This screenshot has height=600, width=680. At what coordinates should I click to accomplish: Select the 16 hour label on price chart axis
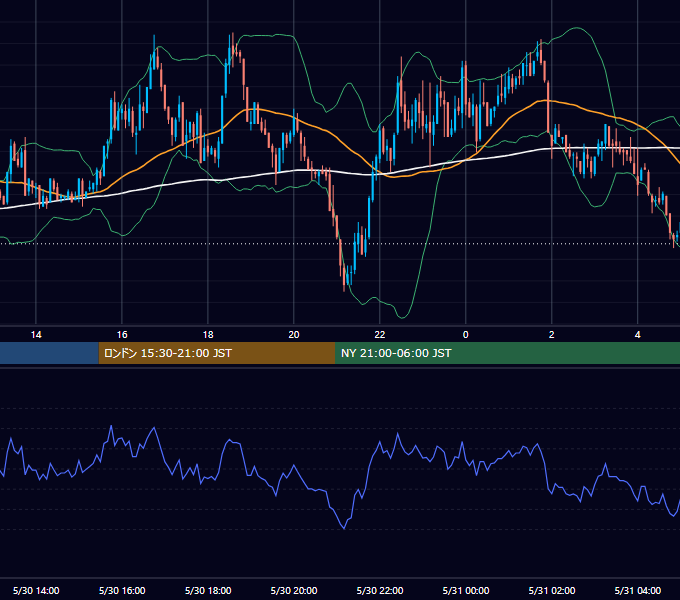(122, 335)
